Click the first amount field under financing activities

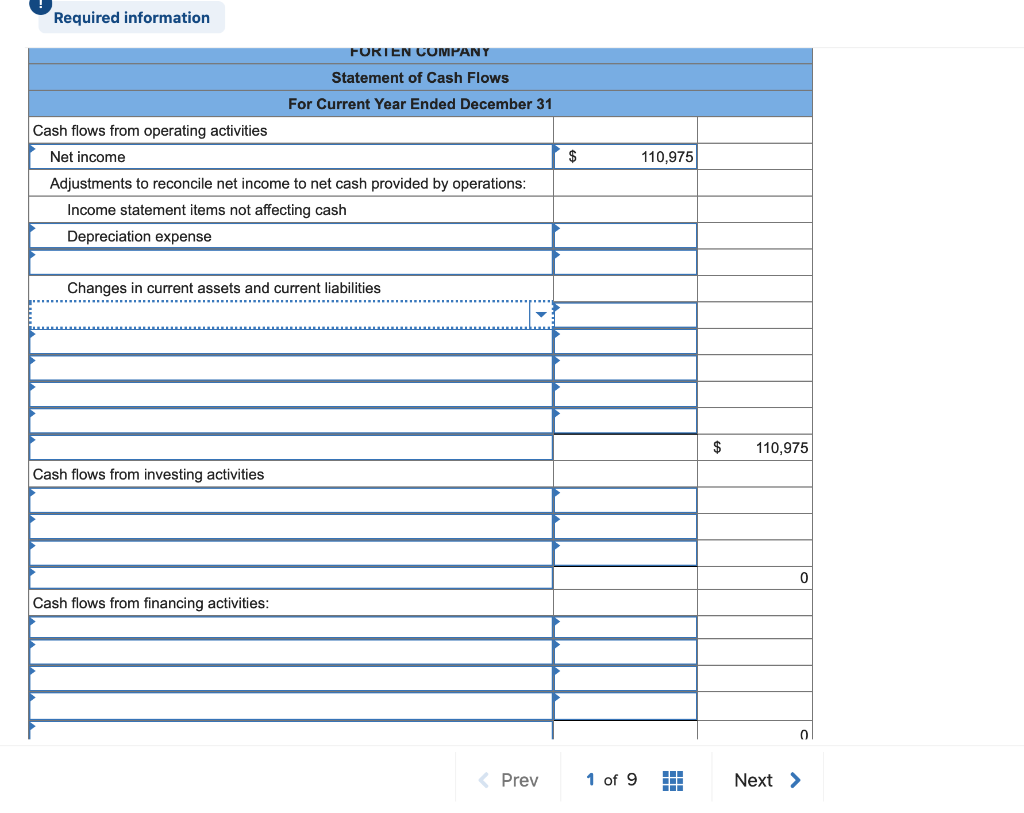[625, 628]
